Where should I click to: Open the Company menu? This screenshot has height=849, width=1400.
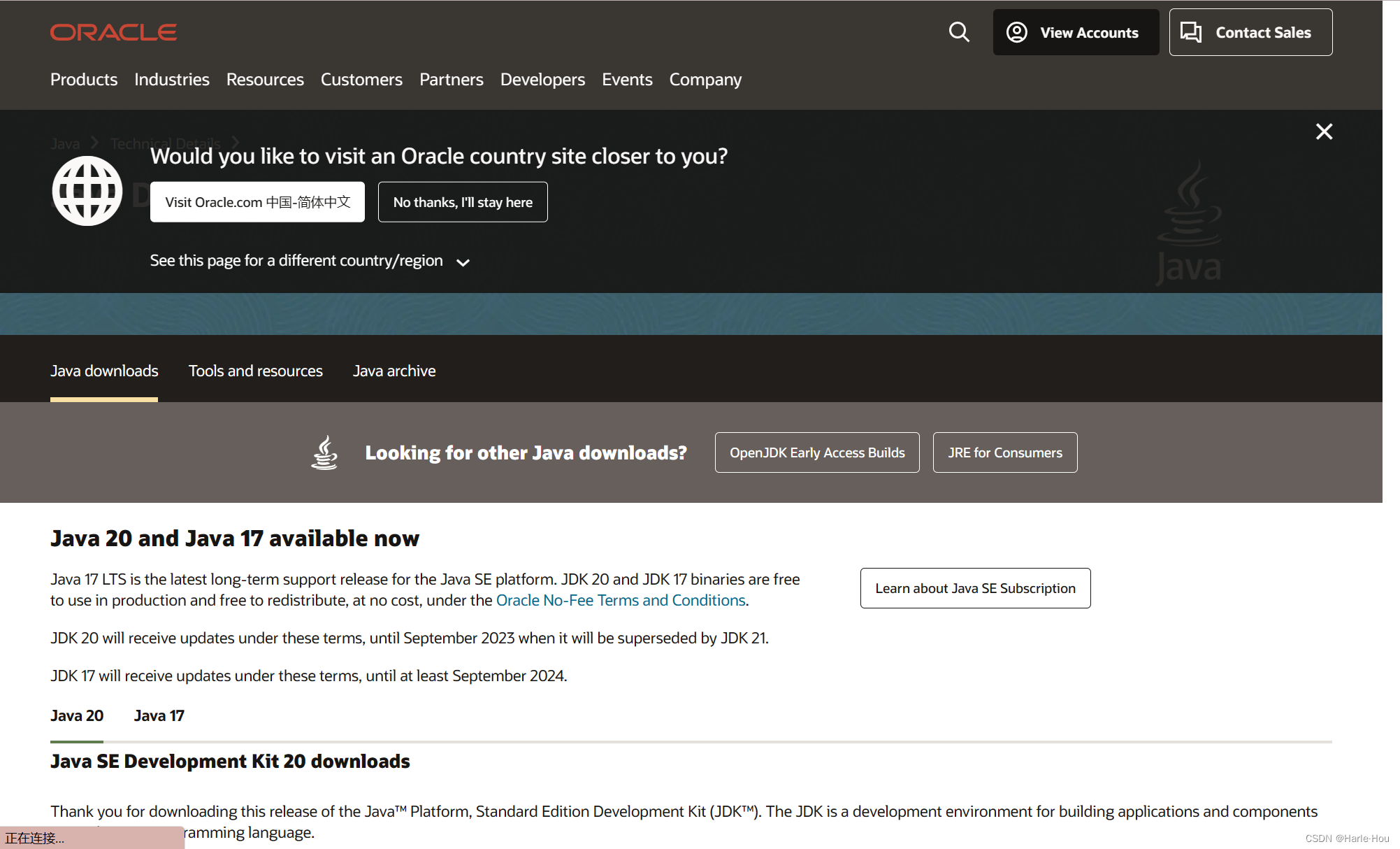click(x=705, y=80)
